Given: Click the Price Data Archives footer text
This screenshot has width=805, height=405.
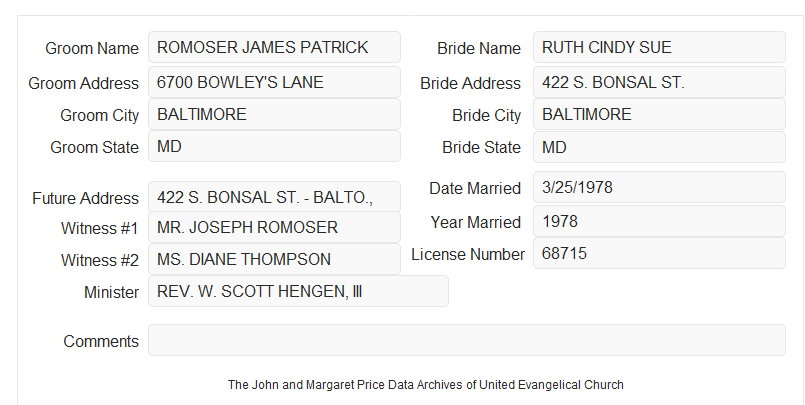Looking at the screenshot, I should pos(426,384).
